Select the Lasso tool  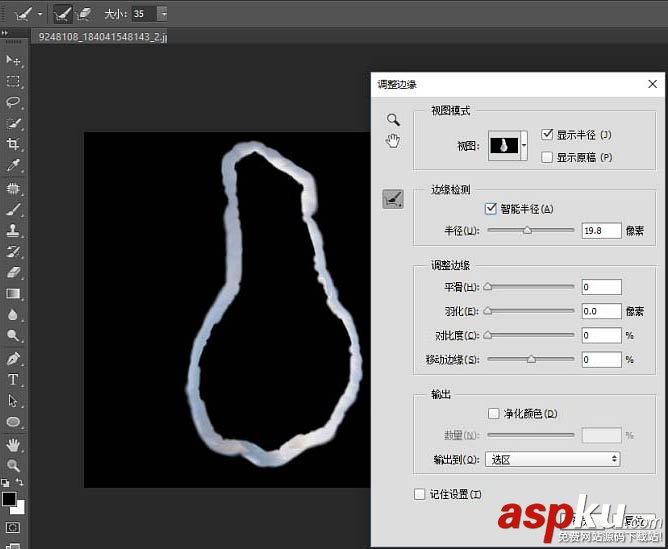tap(13, 102)
